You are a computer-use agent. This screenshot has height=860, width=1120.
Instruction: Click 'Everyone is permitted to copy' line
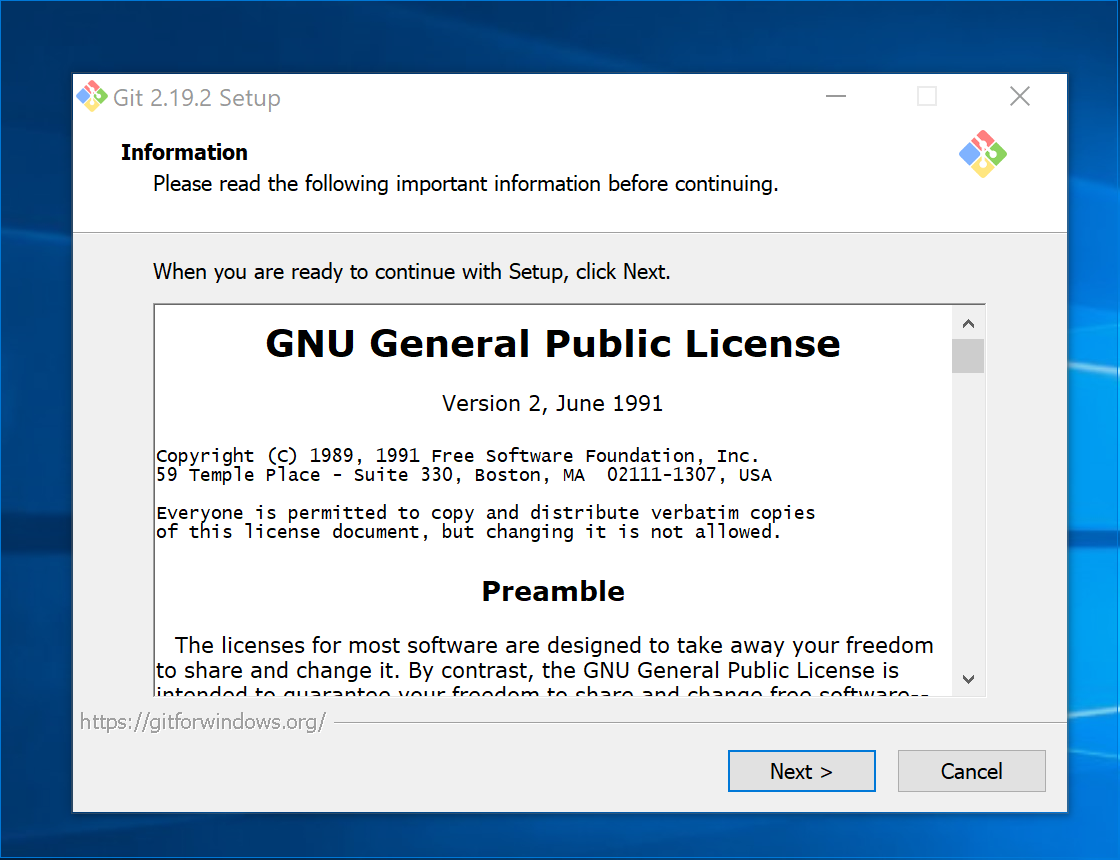pos(486,513)
